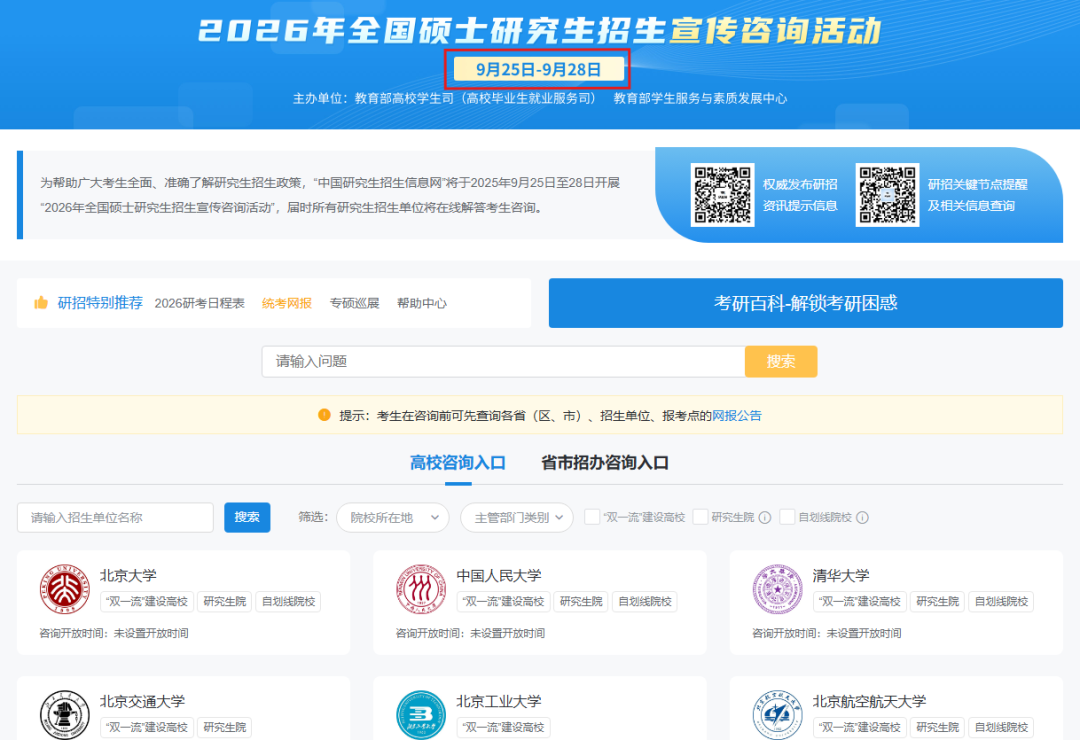The width and height of the screenshot is (1080, 740).
Task: Click the QR code for 权威发布研招资讯提示信息
Action: click(723, 194)
